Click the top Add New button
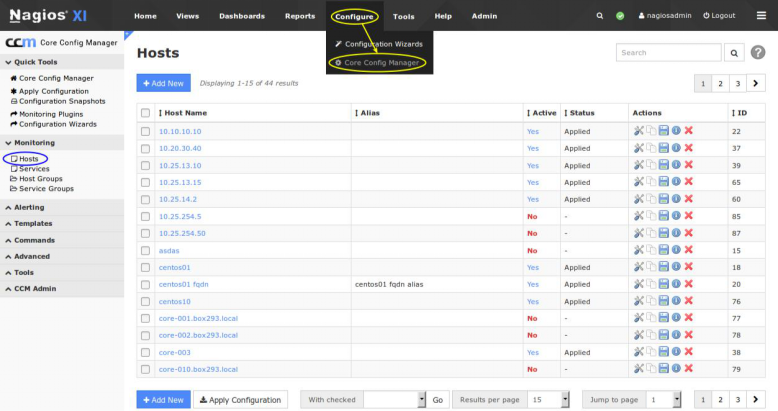Screen dimensions: 778x411 pyautogui.click(x=164, y=83)
